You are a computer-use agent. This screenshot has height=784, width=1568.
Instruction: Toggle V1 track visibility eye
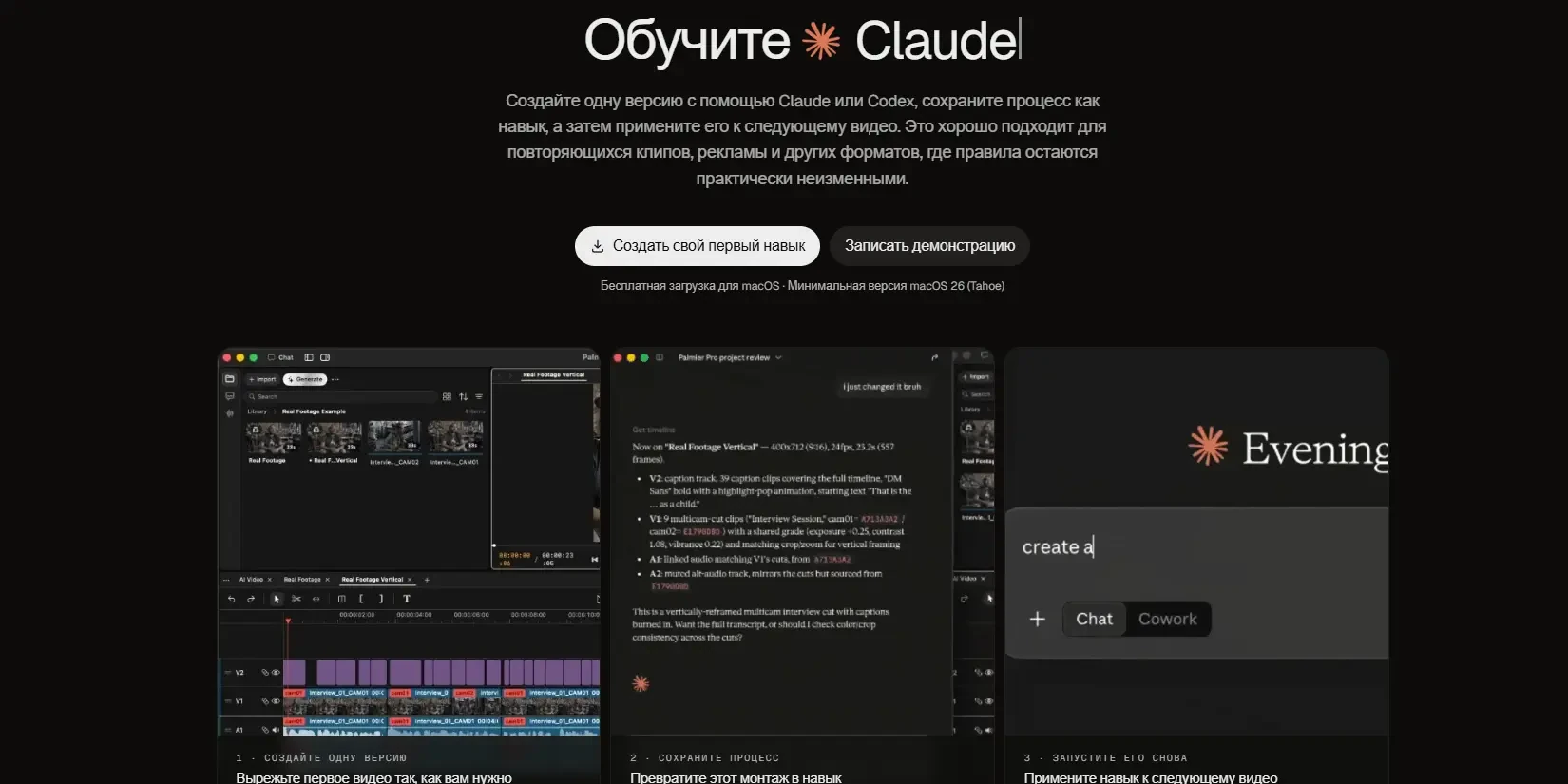pyautogui.click(x=277, y=701)
